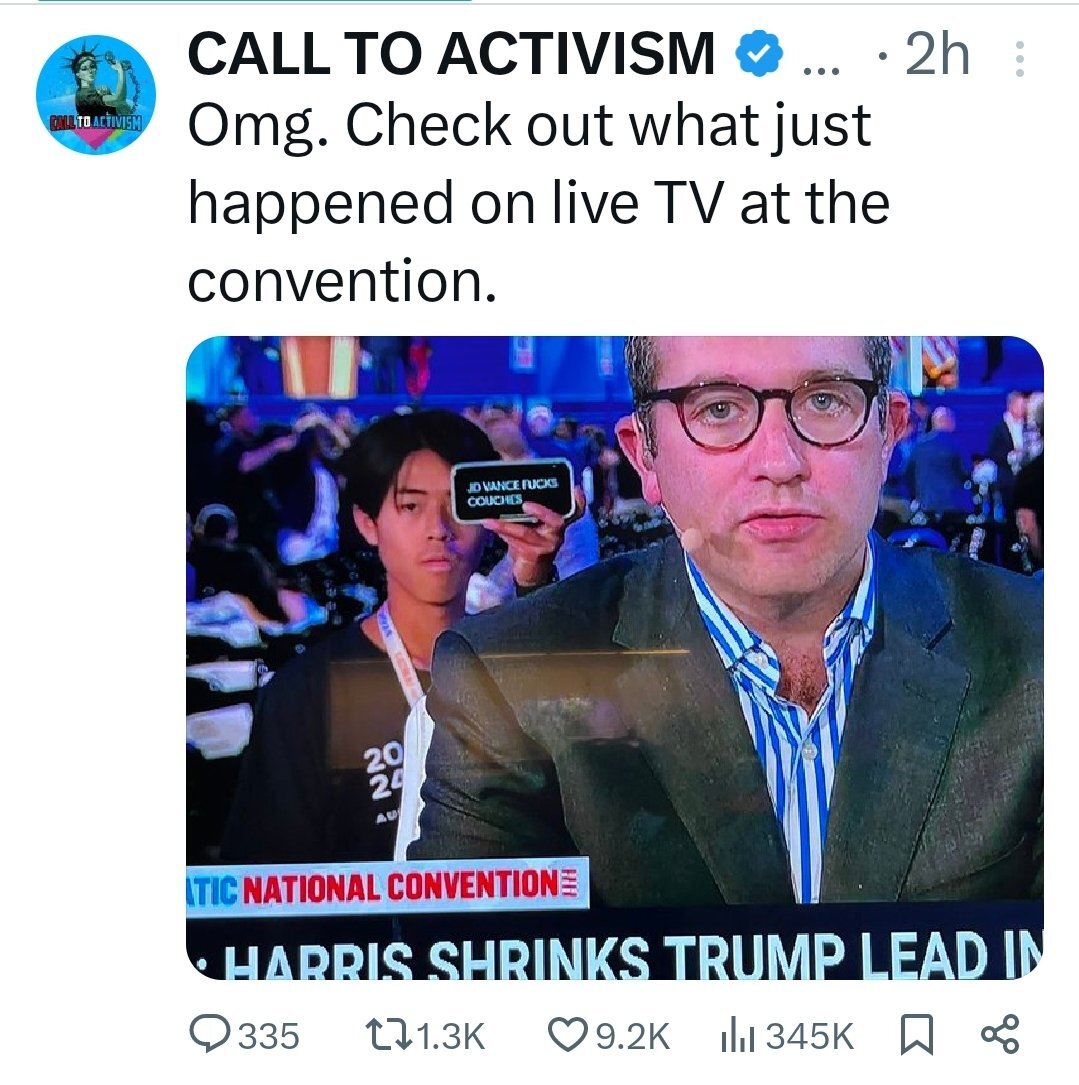
Task: Click the tweet text starting with Omg
Action: point(538,203)
